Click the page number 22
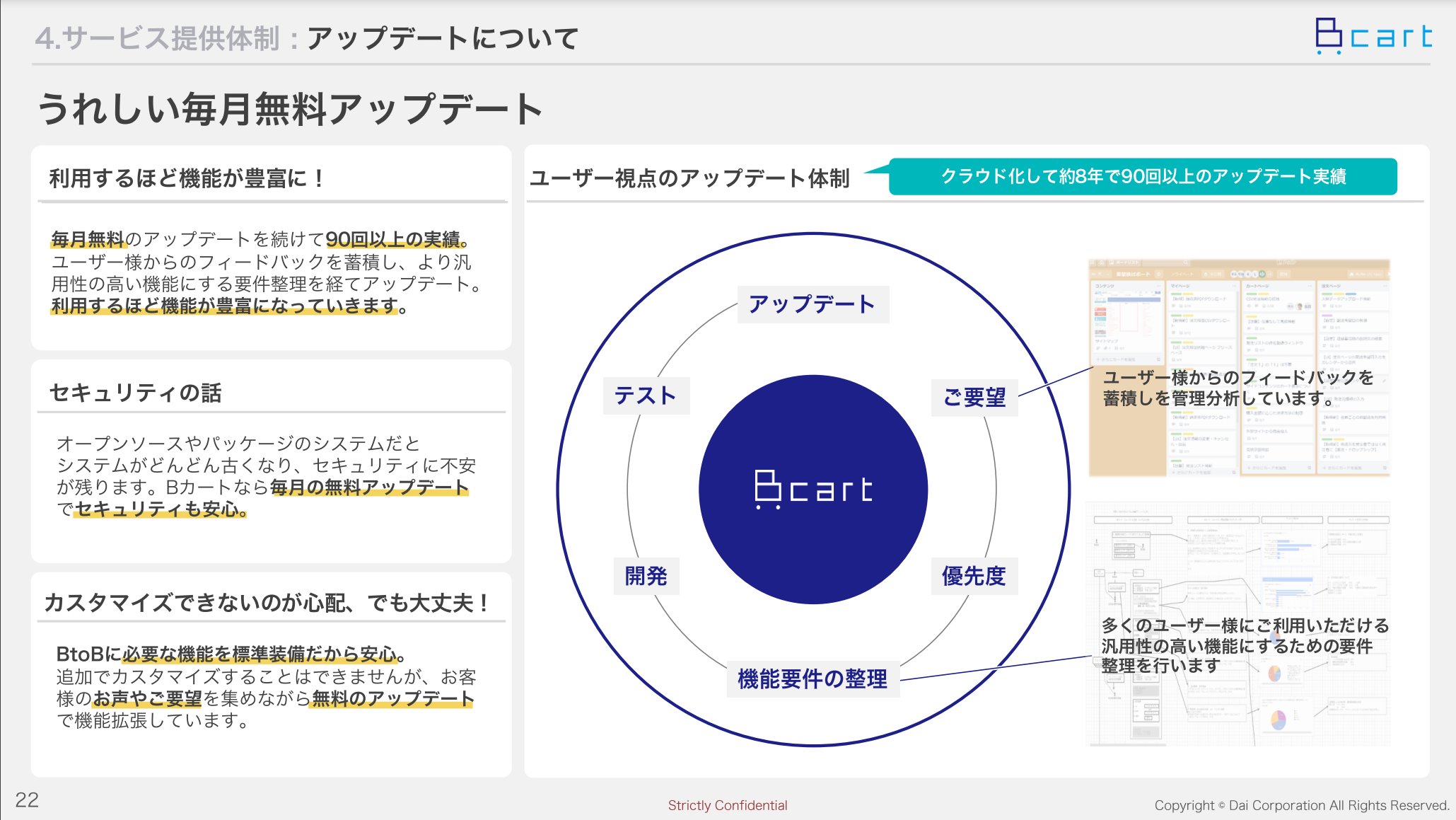 27,800
